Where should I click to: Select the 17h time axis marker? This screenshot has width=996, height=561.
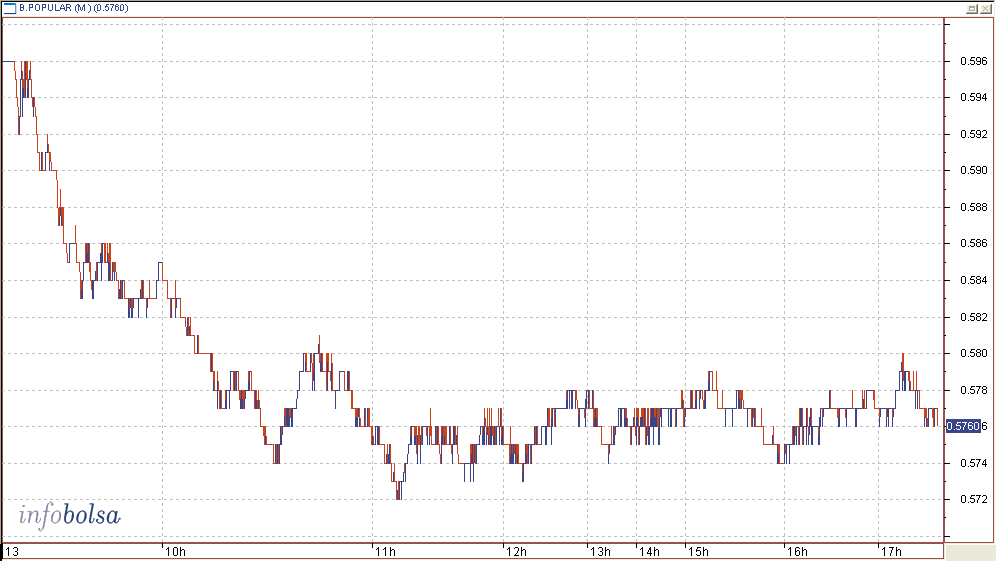pyautogui.click(x=889, y=551)
